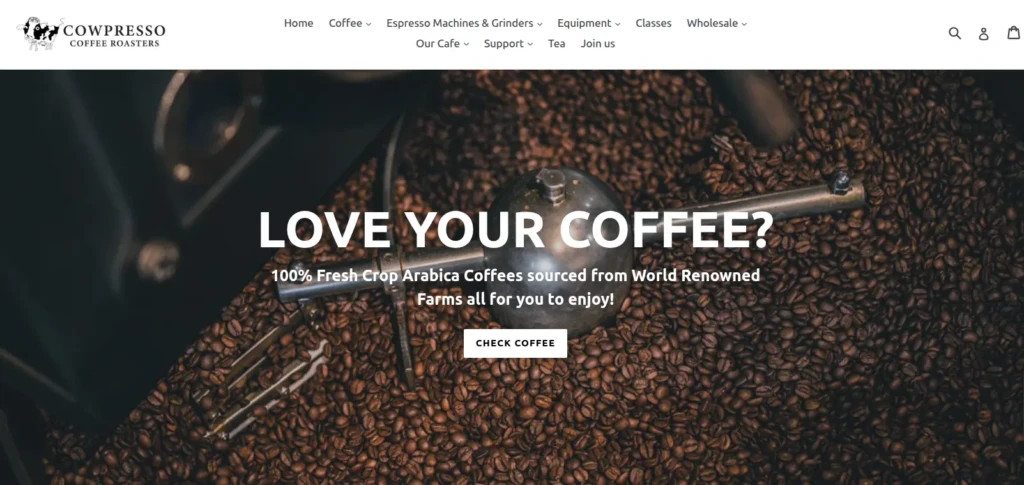Click the chevron beside Support
This screenshot has height=485, width=1024.
point(530,44)
